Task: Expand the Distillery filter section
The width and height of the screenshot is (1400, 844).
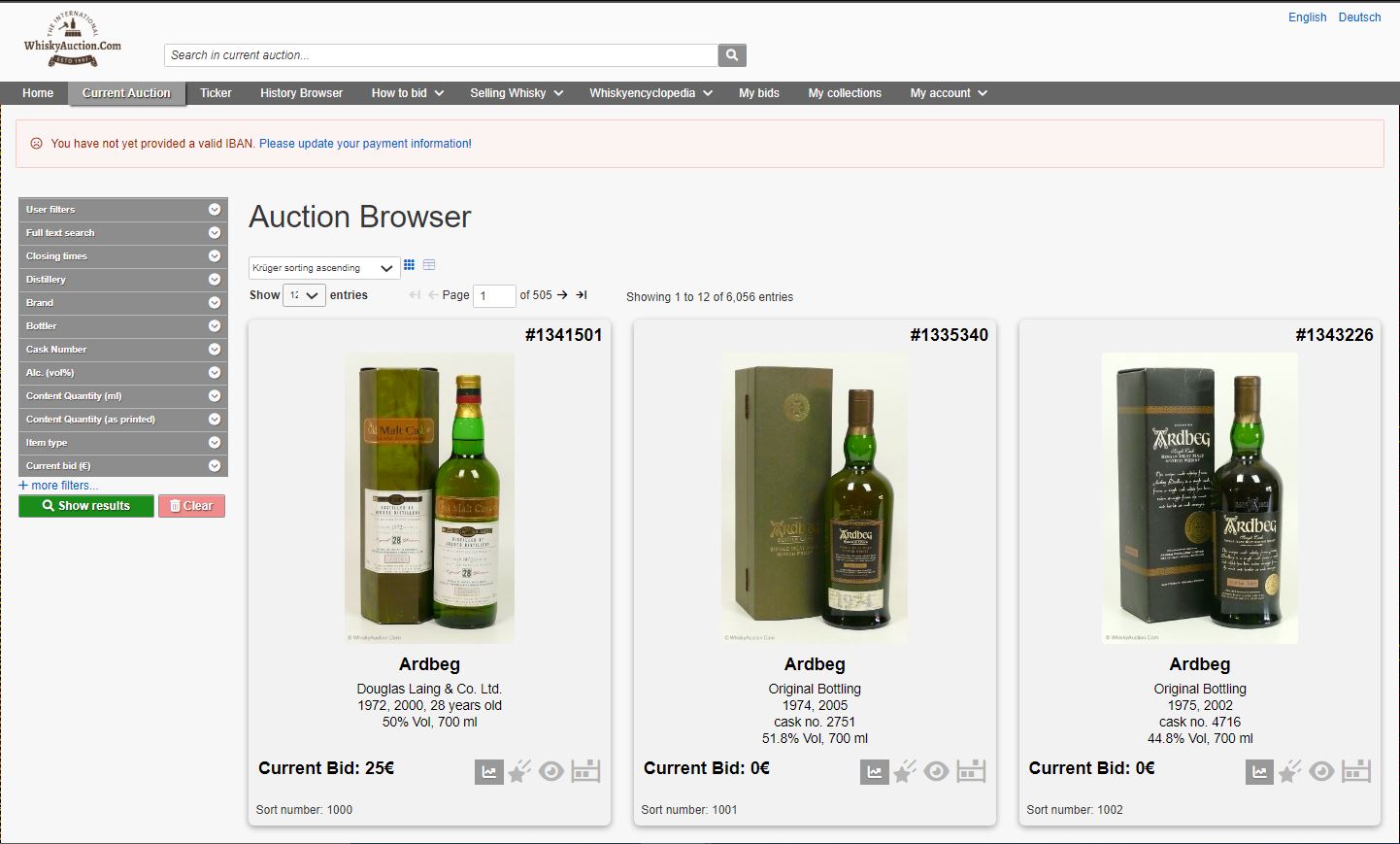Action: (122, 280)
